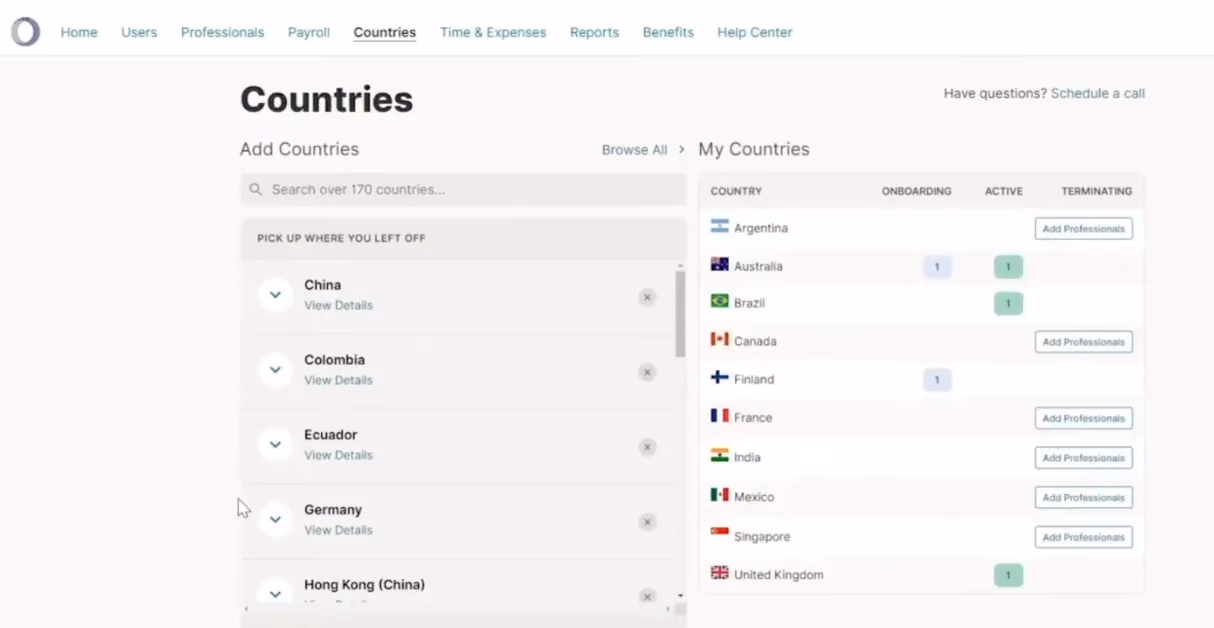Image resolution: width=1214 pixels, height=628 pixels.
Task: Add Professionals for Singapore
Action: point(1083,537)
